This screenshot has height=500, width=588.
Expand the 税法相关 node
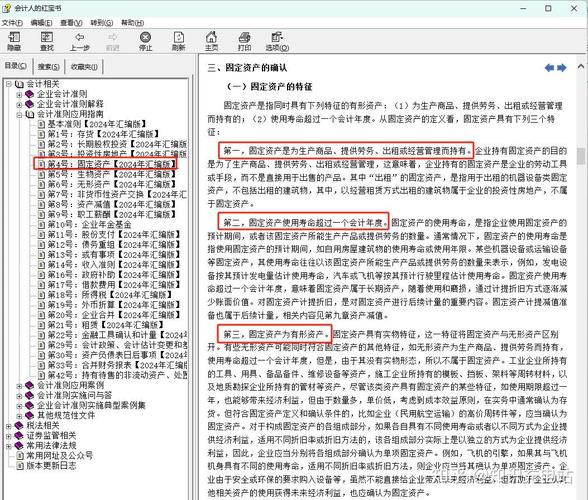pos(9,426)
